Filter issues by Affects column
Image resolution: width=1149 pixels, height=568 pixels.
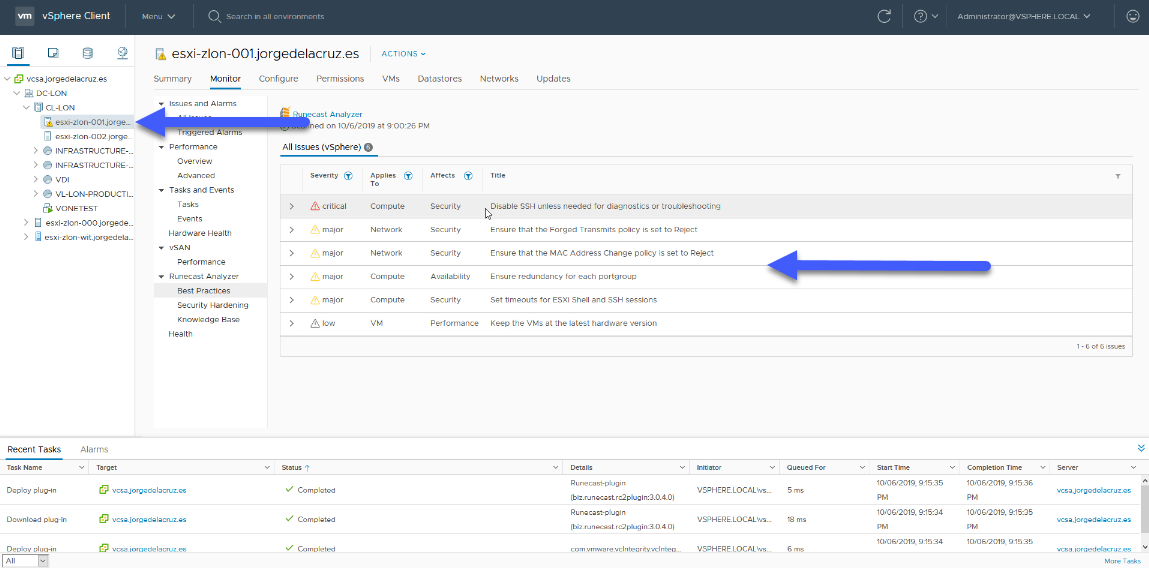point(467,176)
